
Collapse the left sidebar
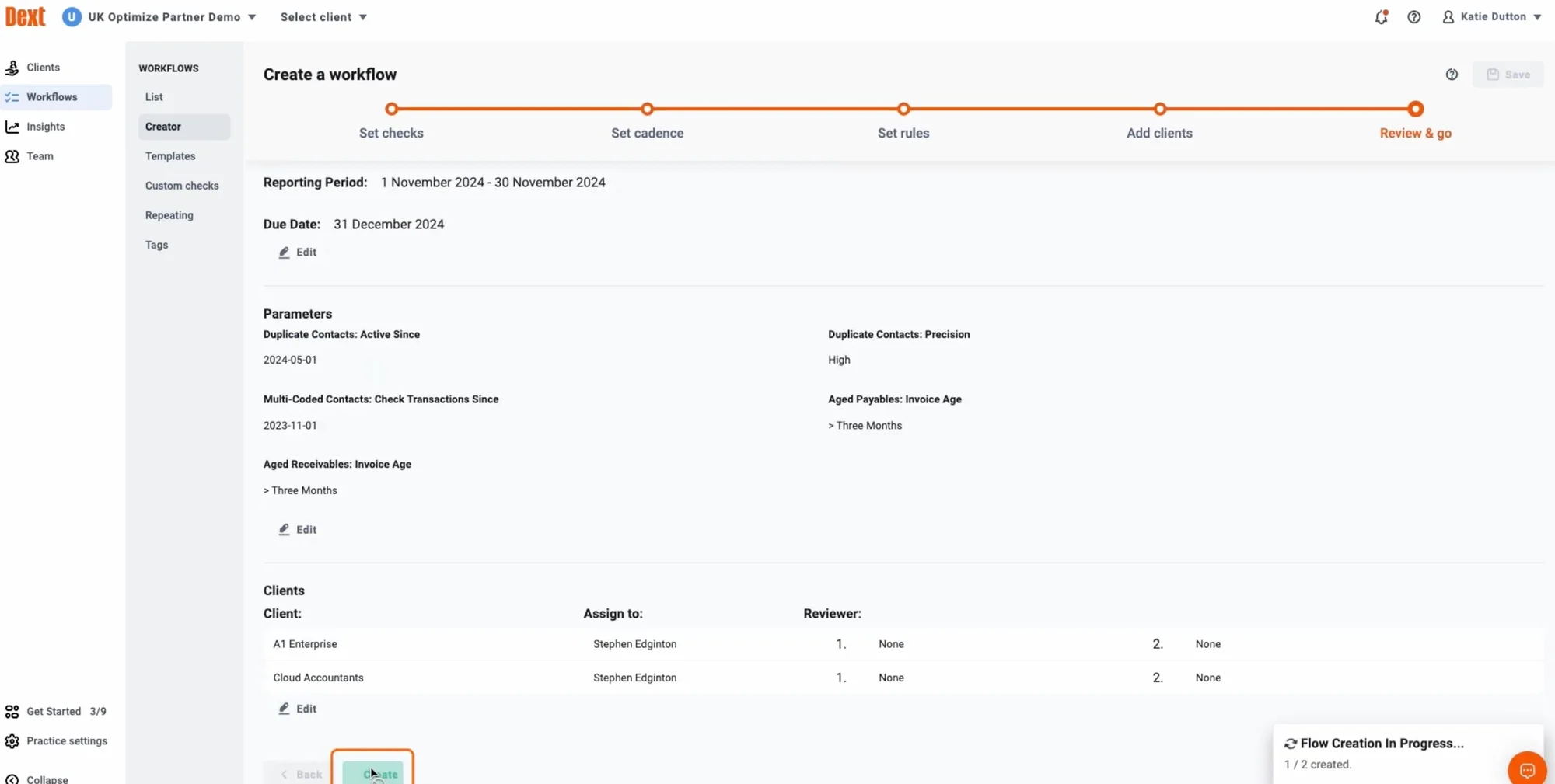(x=47, y=778)
